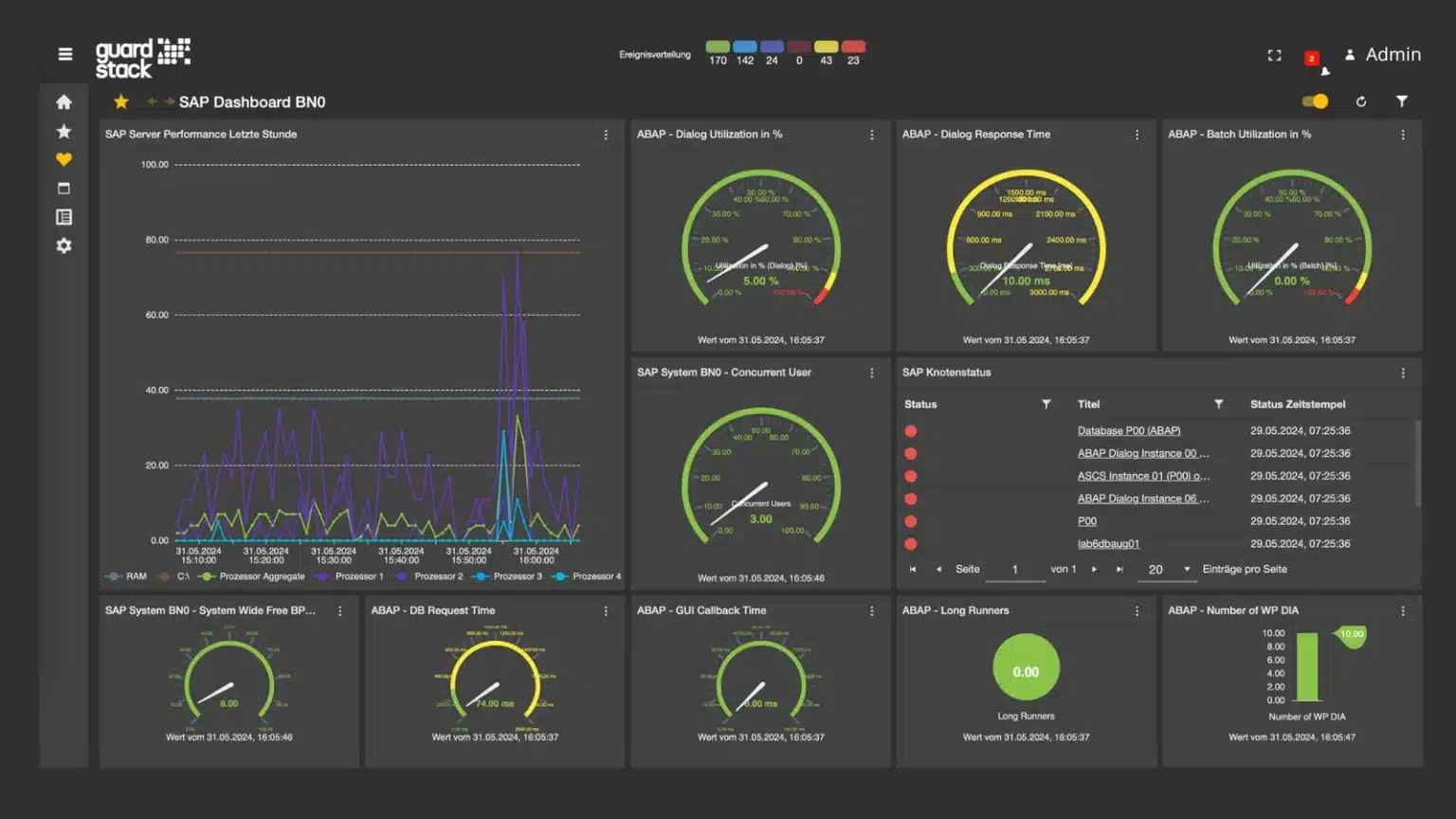Screen dimensions: 1456x819
Task: Open ABAP DB Request Time widget menu
Action: click(606, 611)
